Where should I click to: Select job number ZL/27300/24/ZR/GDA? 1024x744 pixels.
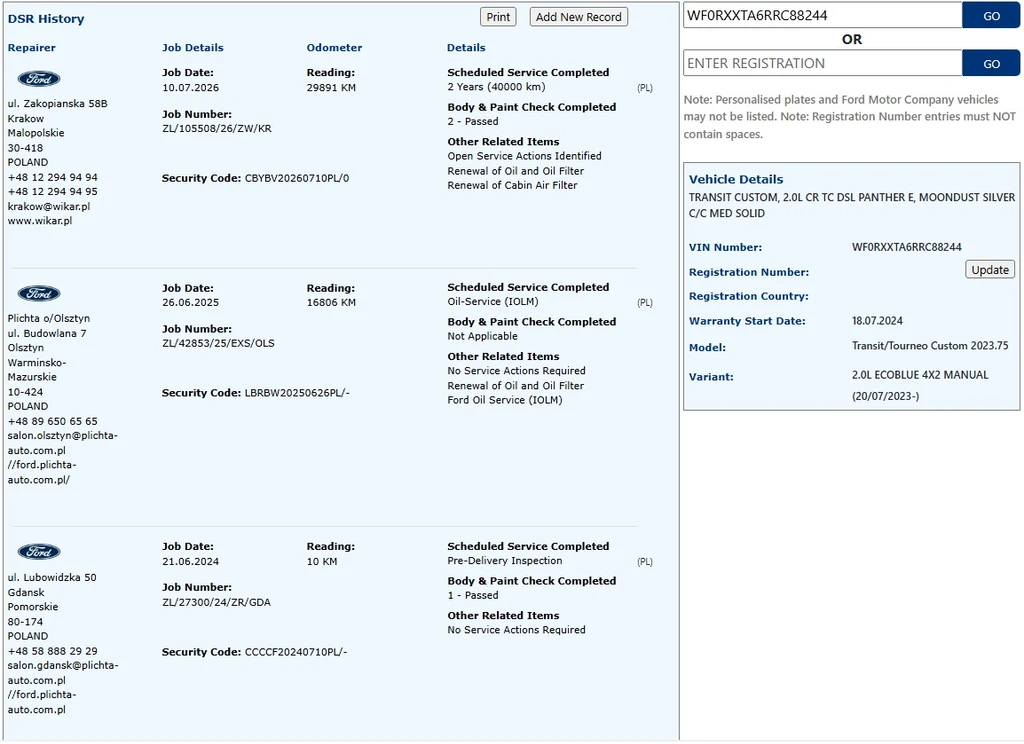[216, 603]
